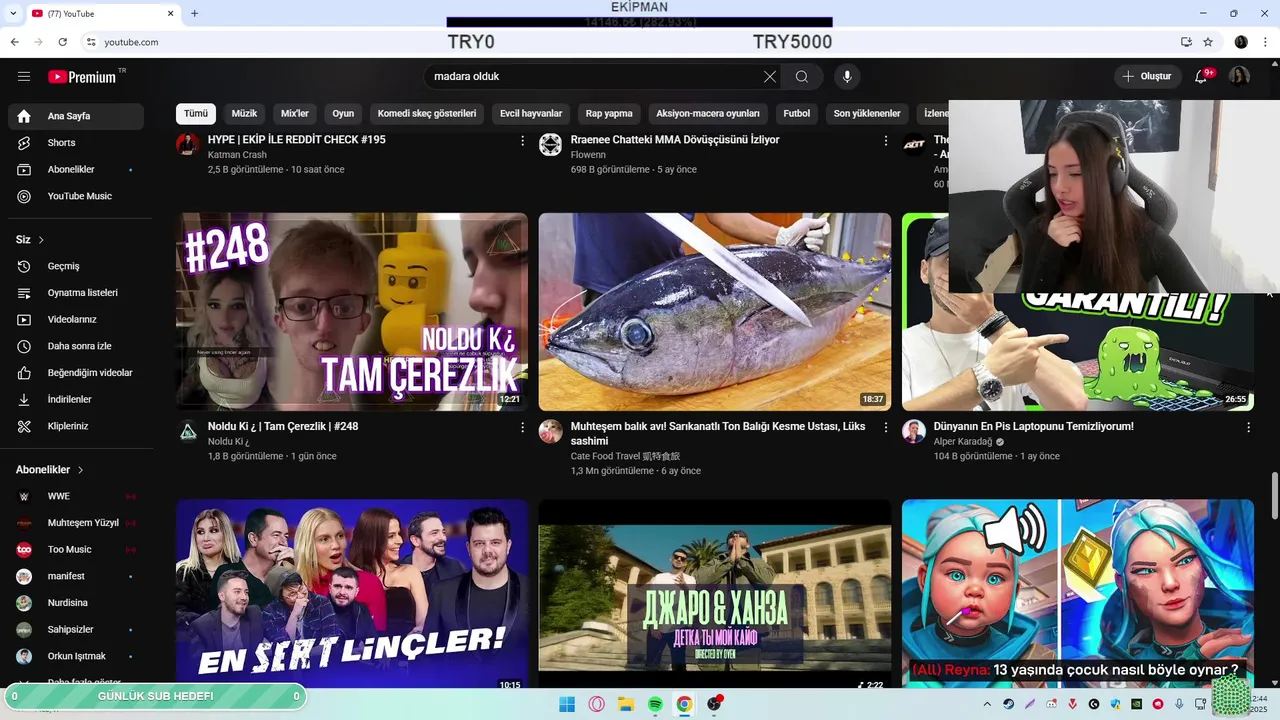This screenshot has width=1280, height=720.
Task: Open options for Noldu Ki Tam Çerezlik video
Action: click(522, 427)
